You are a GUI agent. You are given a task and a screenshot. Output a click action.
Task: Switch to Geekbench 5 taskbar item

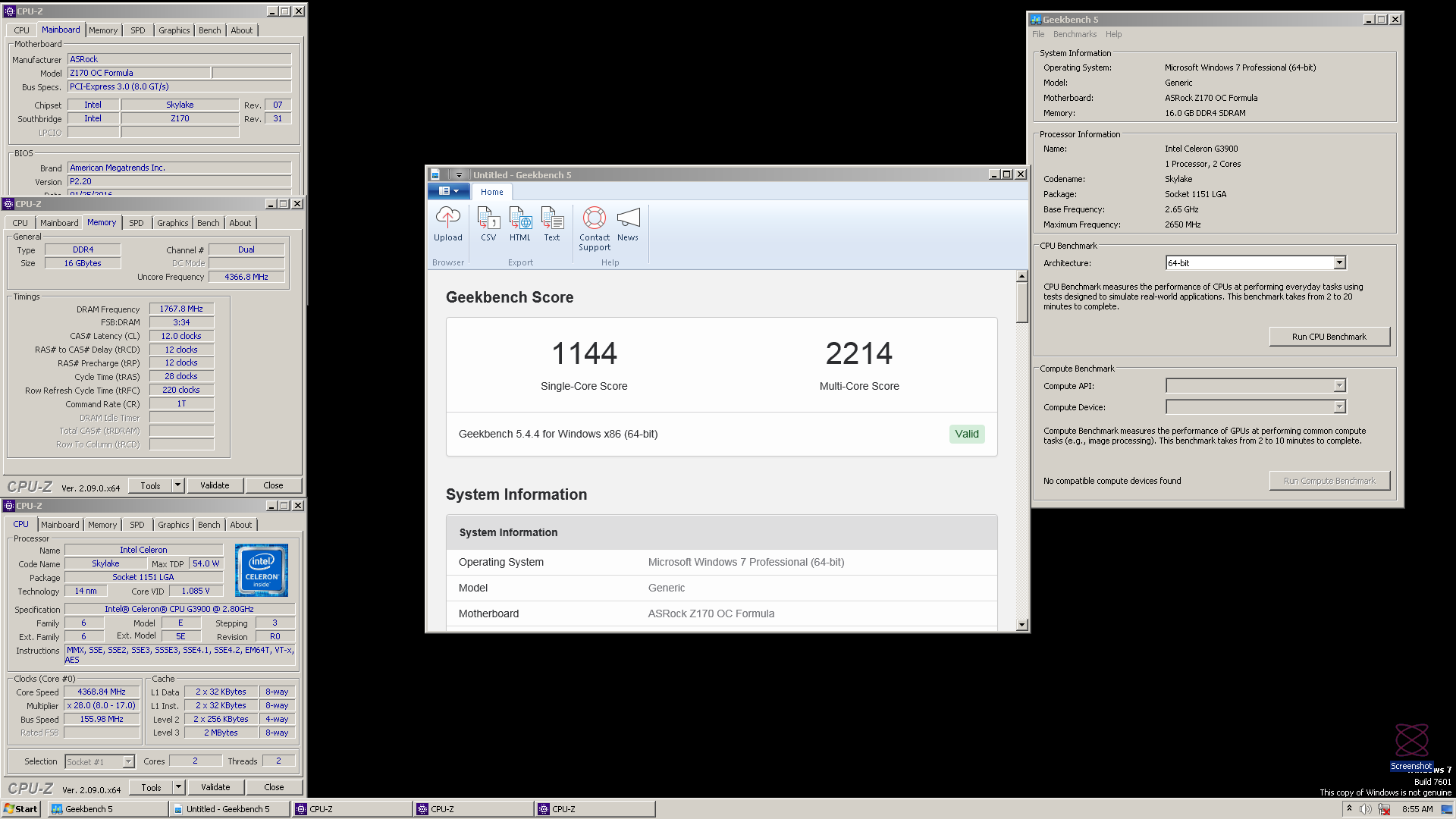pyautogui.click(x=108, y=809)
